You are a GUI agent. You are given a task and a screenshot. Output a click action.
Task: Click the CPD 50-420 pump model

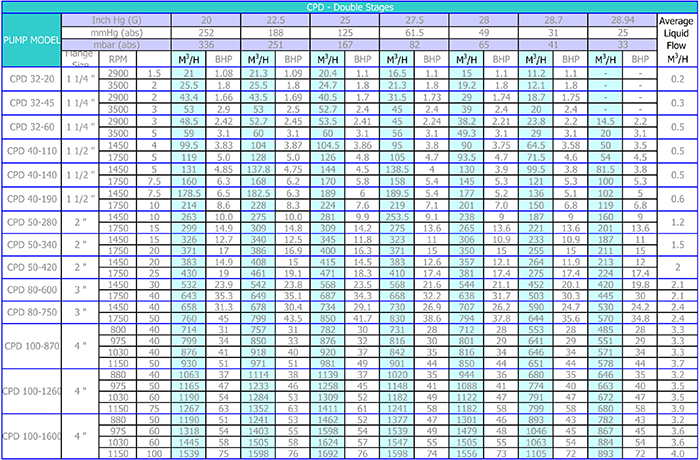(32, 266)
